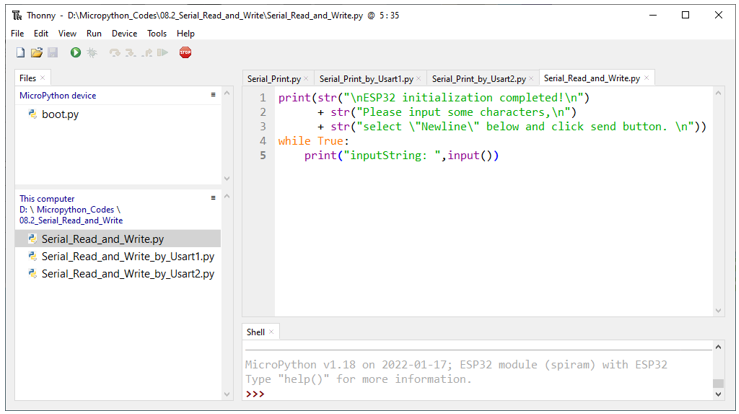Image resolution: width=739 pixels, height=414 pixels.
Task: Navigate to Micropython_Codes folder in path
Action: pyautogui.click(x=75, y=209)
